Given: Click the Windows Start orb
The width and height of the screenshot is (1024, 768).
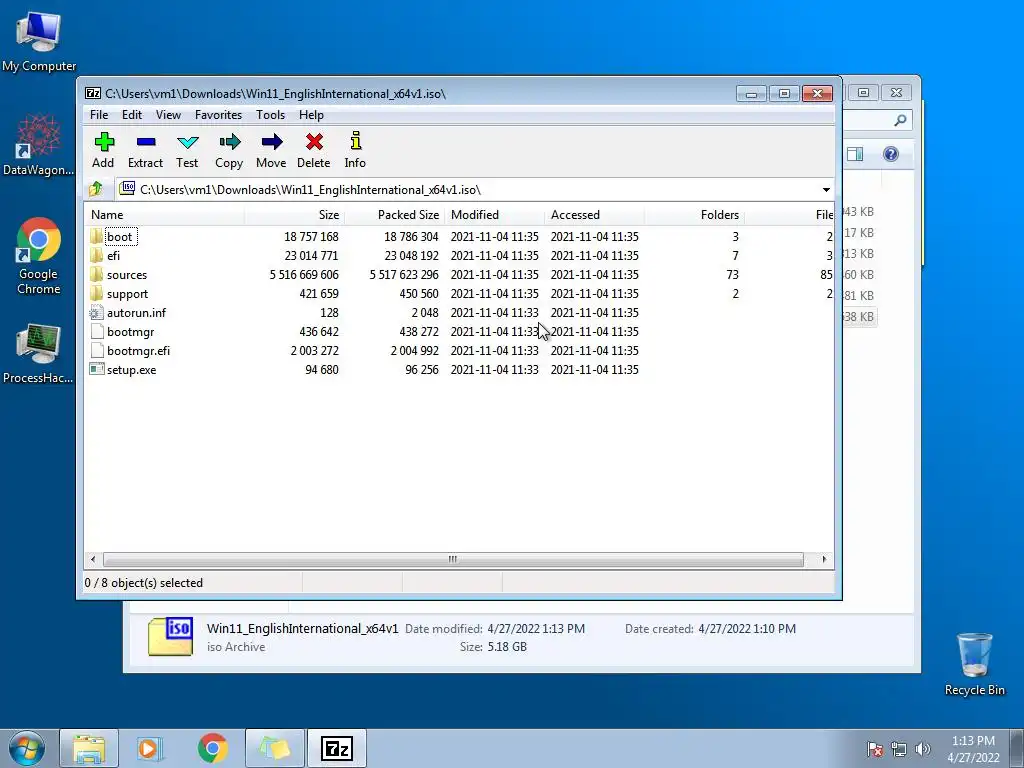Looking at the screenshot, I should click(x=27, y=748).
